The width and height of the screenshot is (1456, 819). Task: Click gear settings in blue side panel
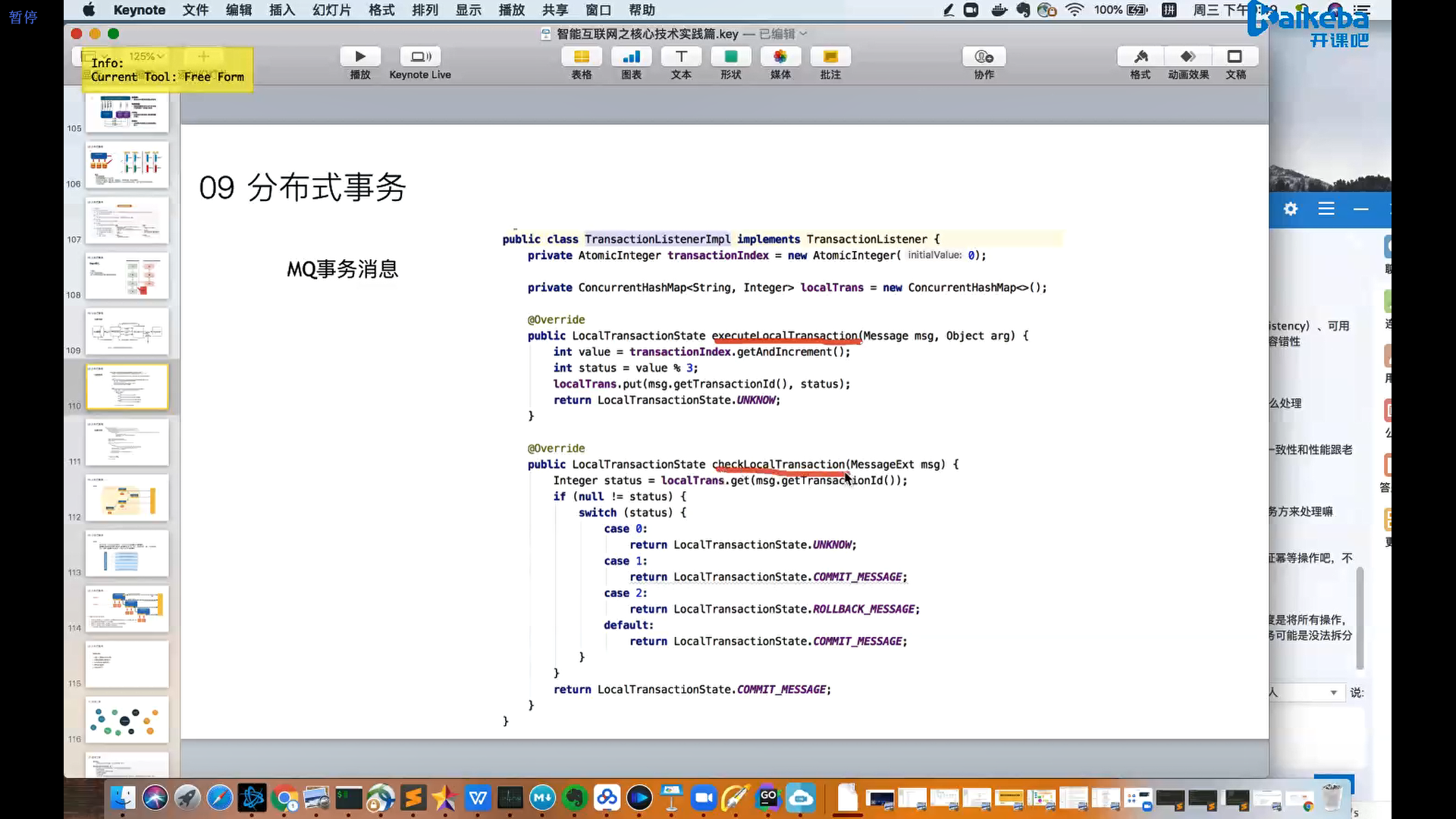point(1291,209)
